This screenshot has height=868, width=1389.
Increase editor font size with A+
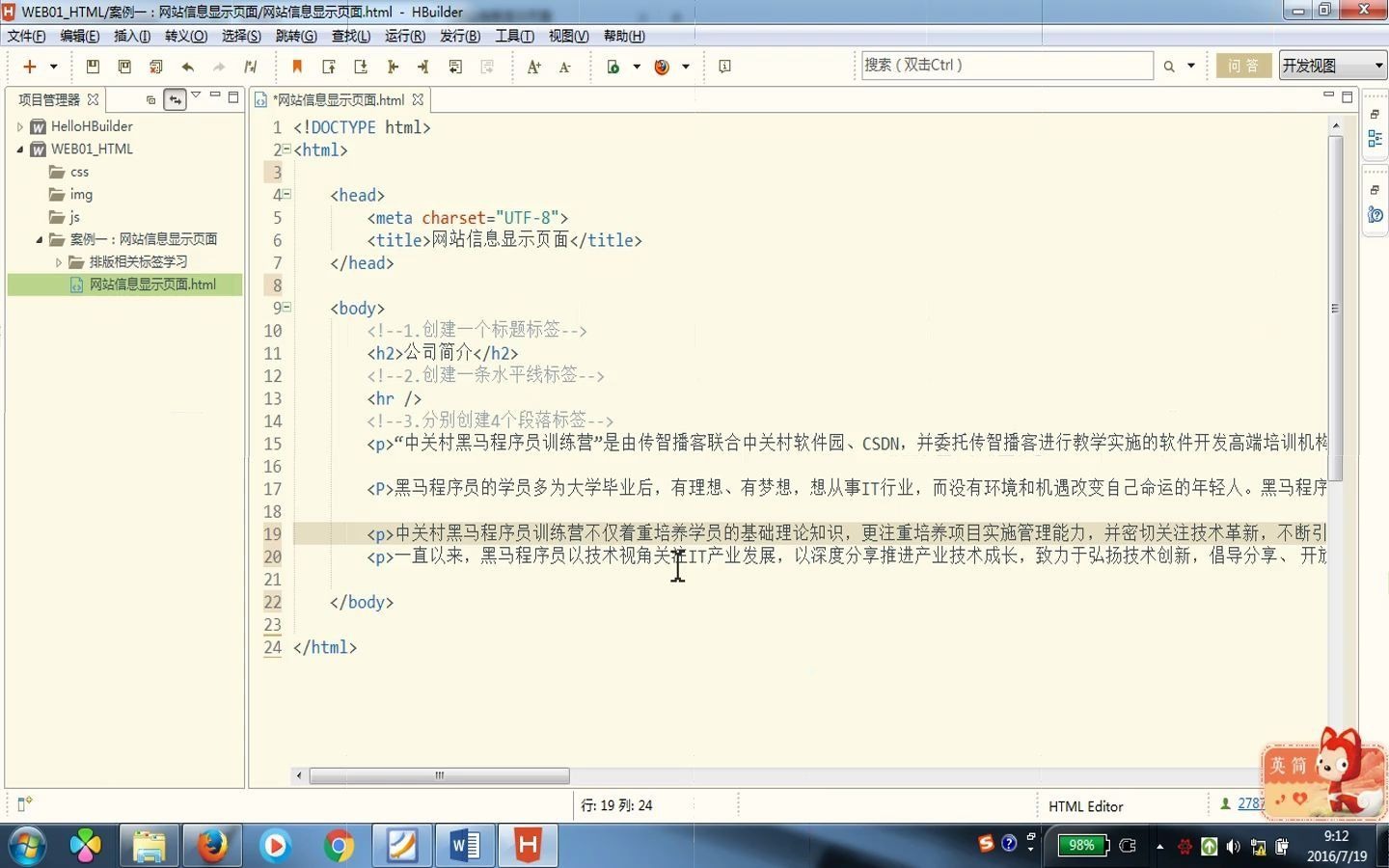pyautogui.click(x=533, y=67)
